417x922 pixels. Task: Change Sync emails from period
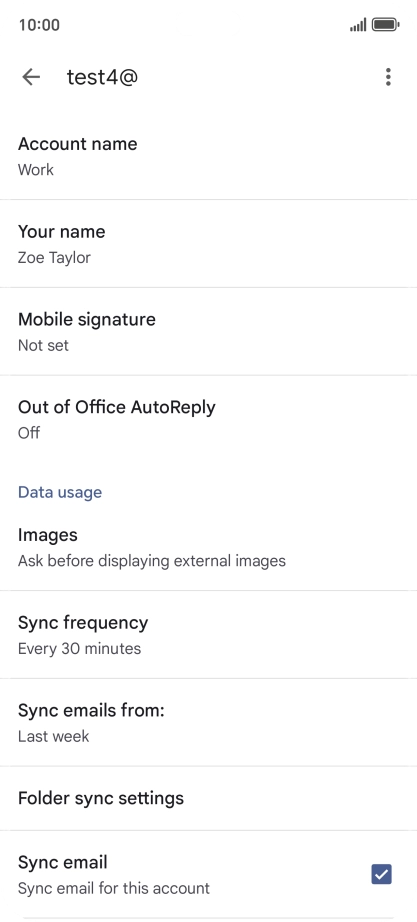pos(208,722)
